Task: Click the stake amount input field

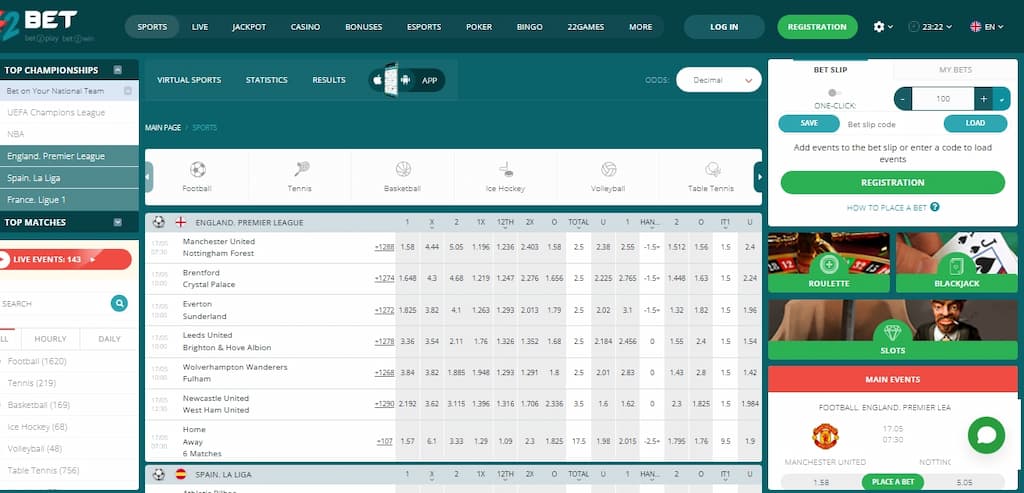Action: pos(943,99)
